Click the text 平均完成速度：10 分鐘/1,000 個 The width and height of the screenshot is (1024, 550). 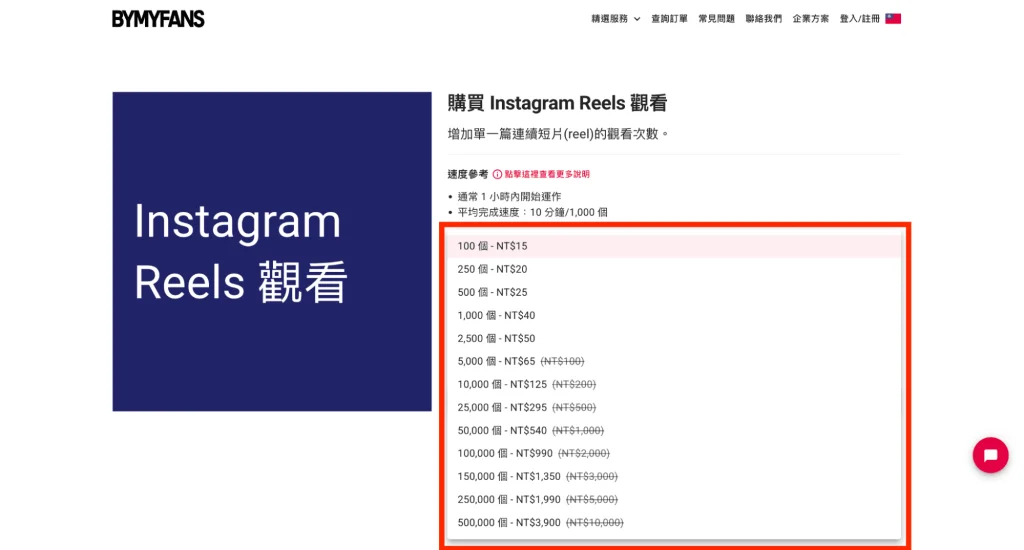point(532,212)
